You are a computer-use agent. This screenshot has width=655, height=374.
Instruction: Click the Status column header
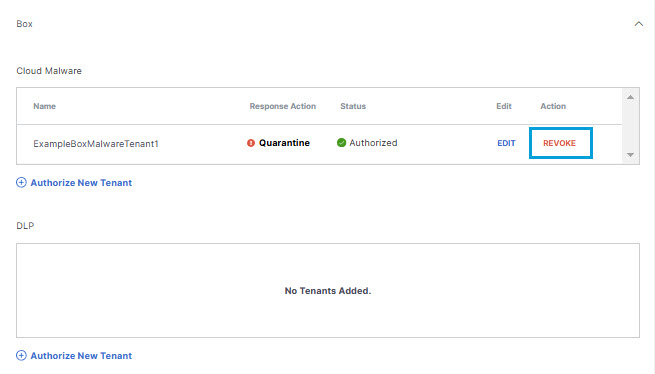[x=353, y=106]
